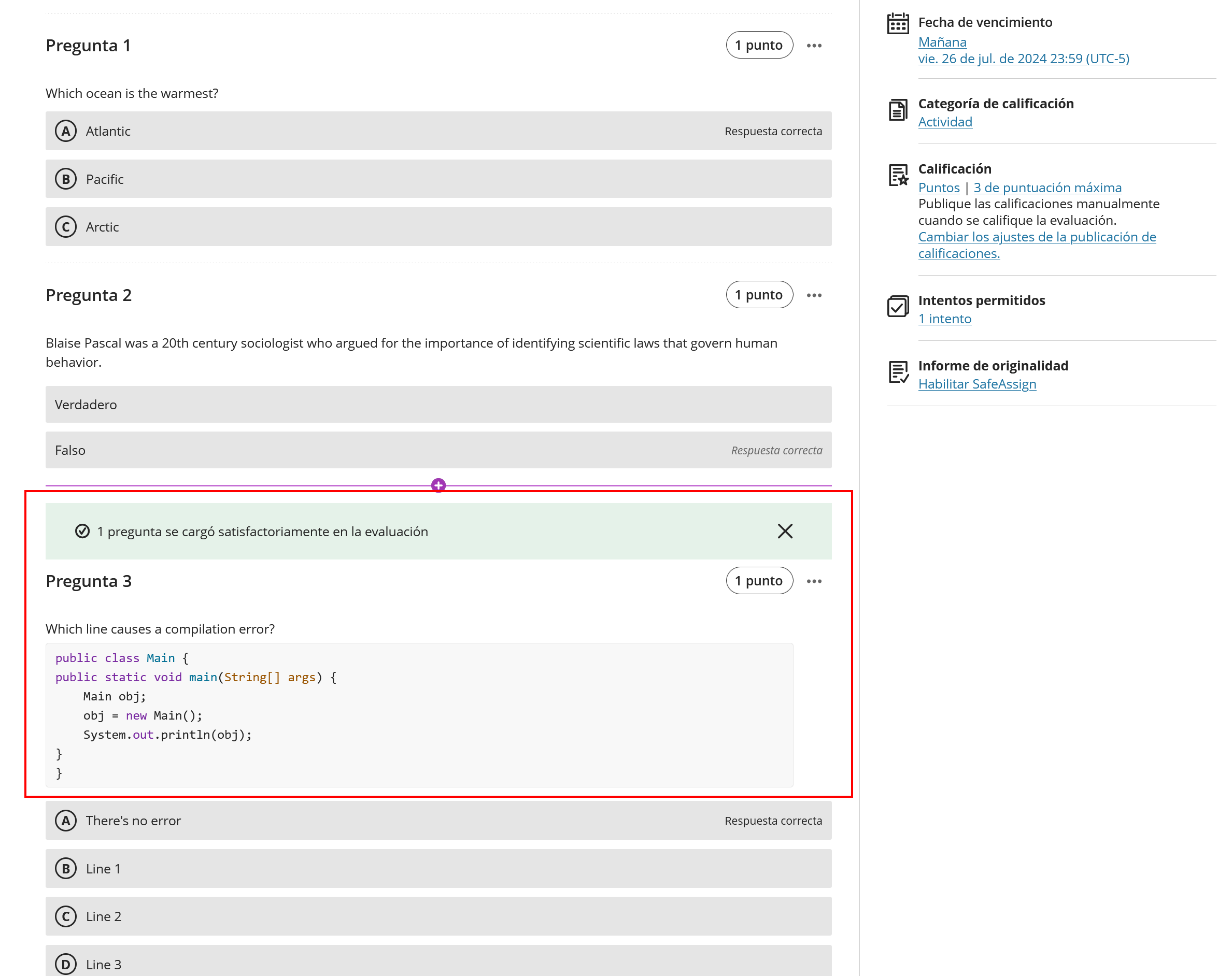Click the success checkmark in the green banner
The width and height of the screenshot is (1232, 976).
click(x=82, y=531)
